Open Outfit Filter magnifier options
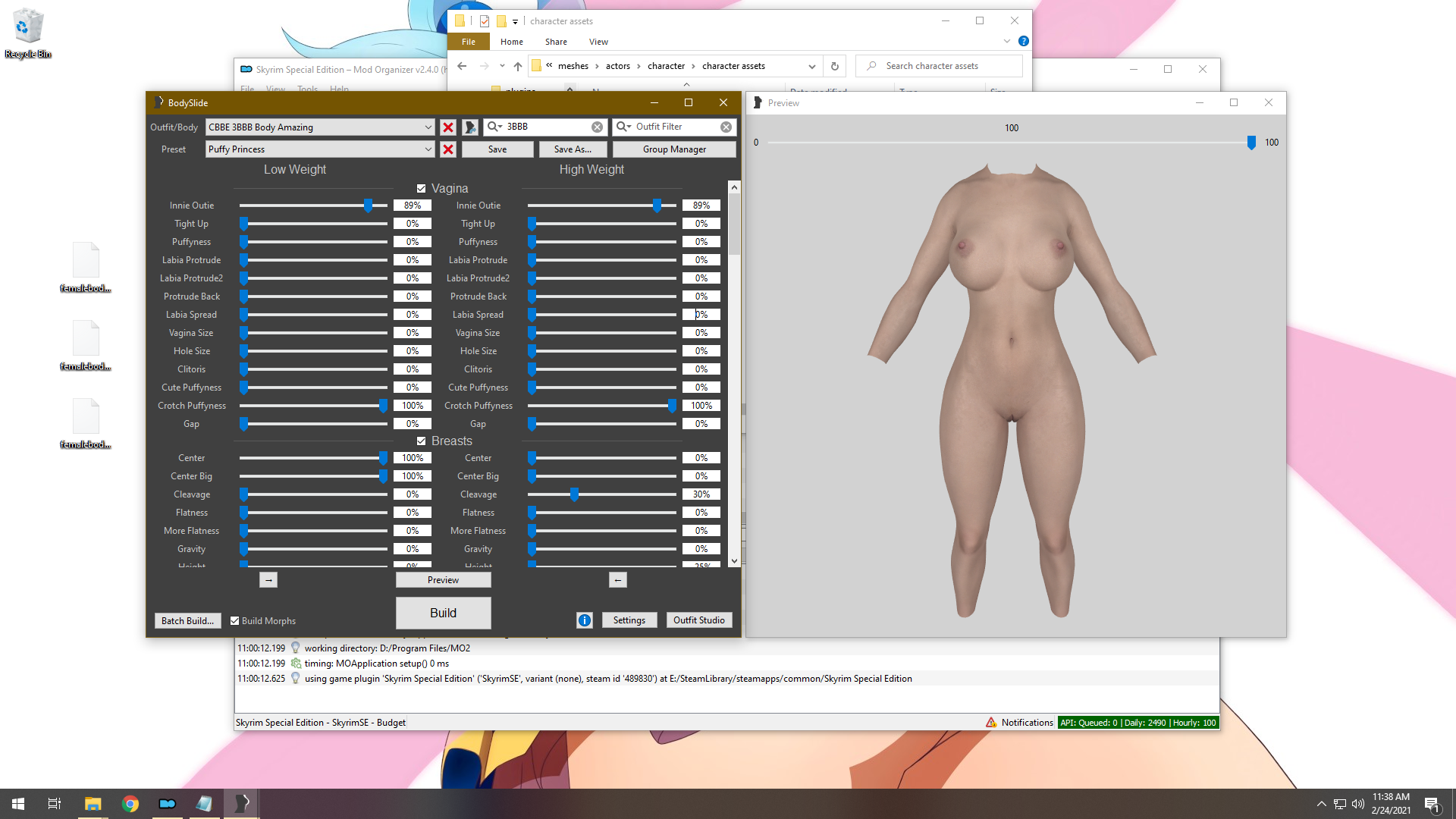 pyautogui.click(x=624, y=127)
